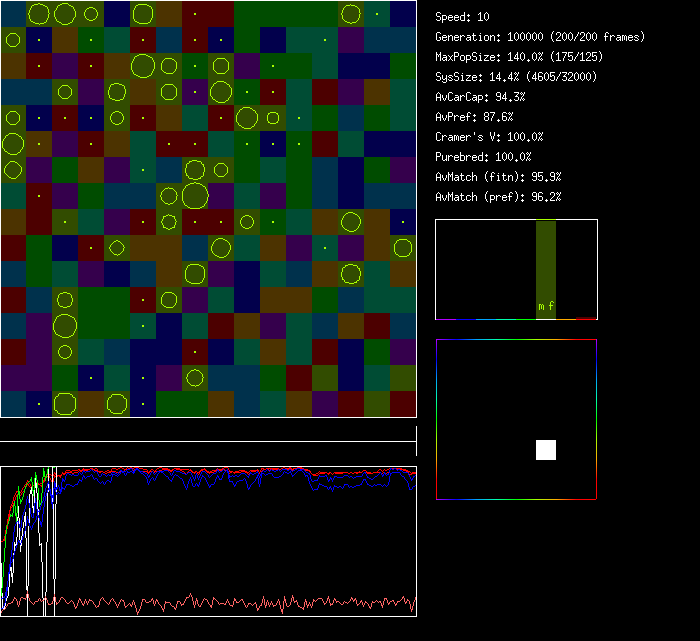Click the Speed: 10 readout
Image resolution: width=700 pixels, height=641 pixels.
(463, 17)
